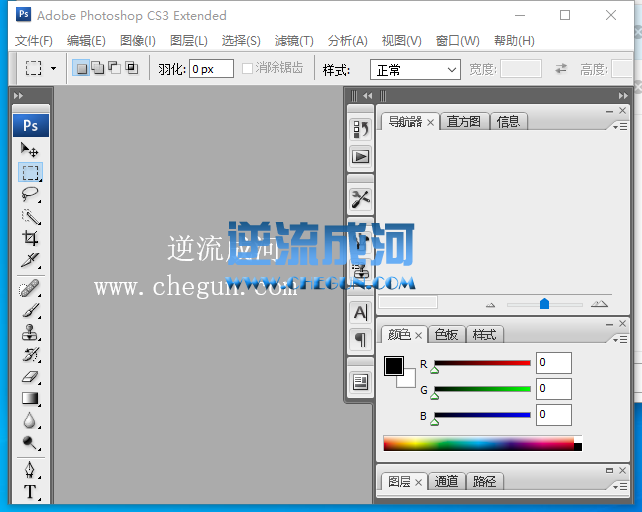Select the Brush tool
642x512 pixels.
(x=30, y=310)
